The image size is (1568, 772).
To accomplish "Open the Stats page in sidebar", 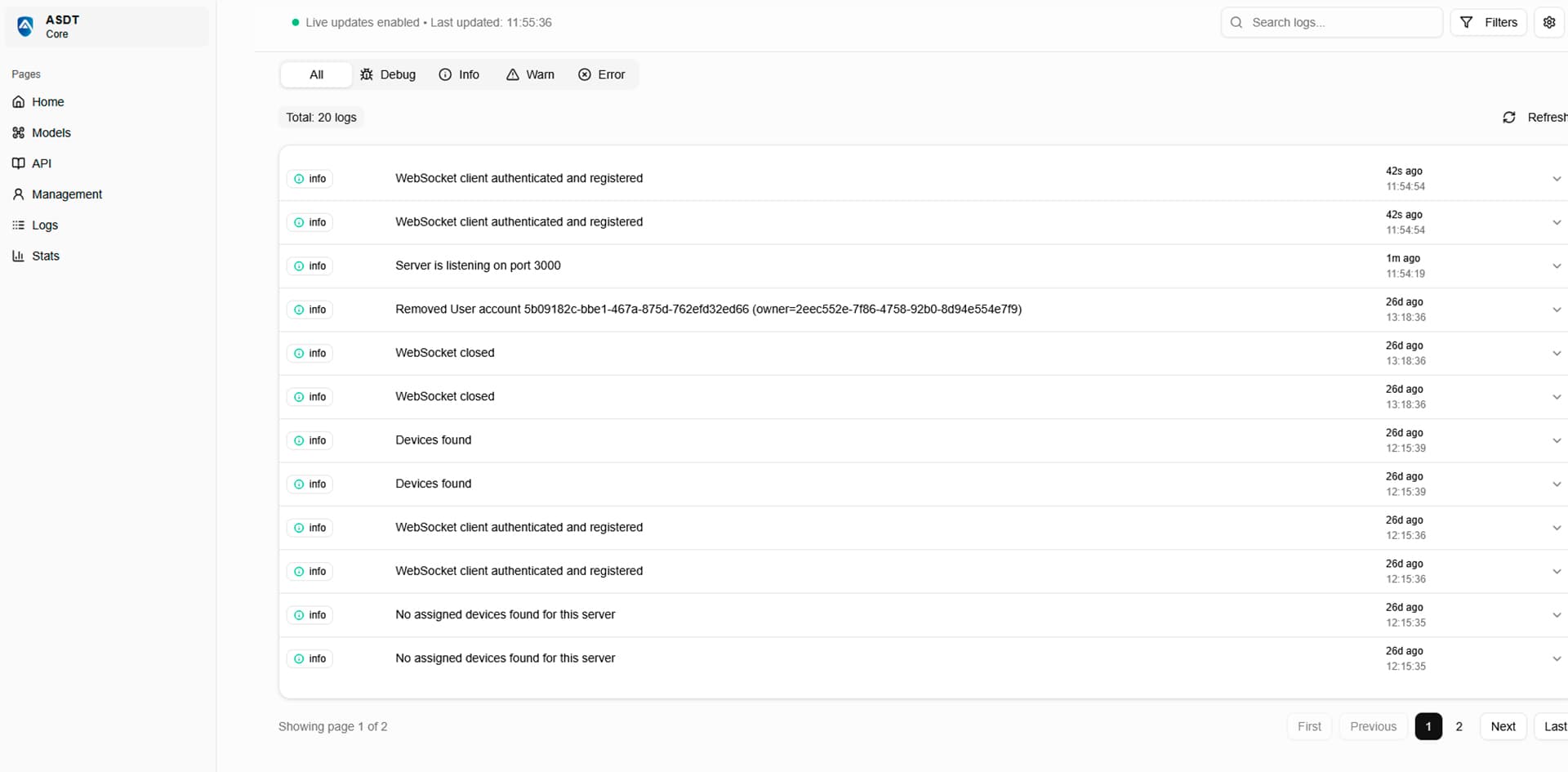I will [45, 256].
